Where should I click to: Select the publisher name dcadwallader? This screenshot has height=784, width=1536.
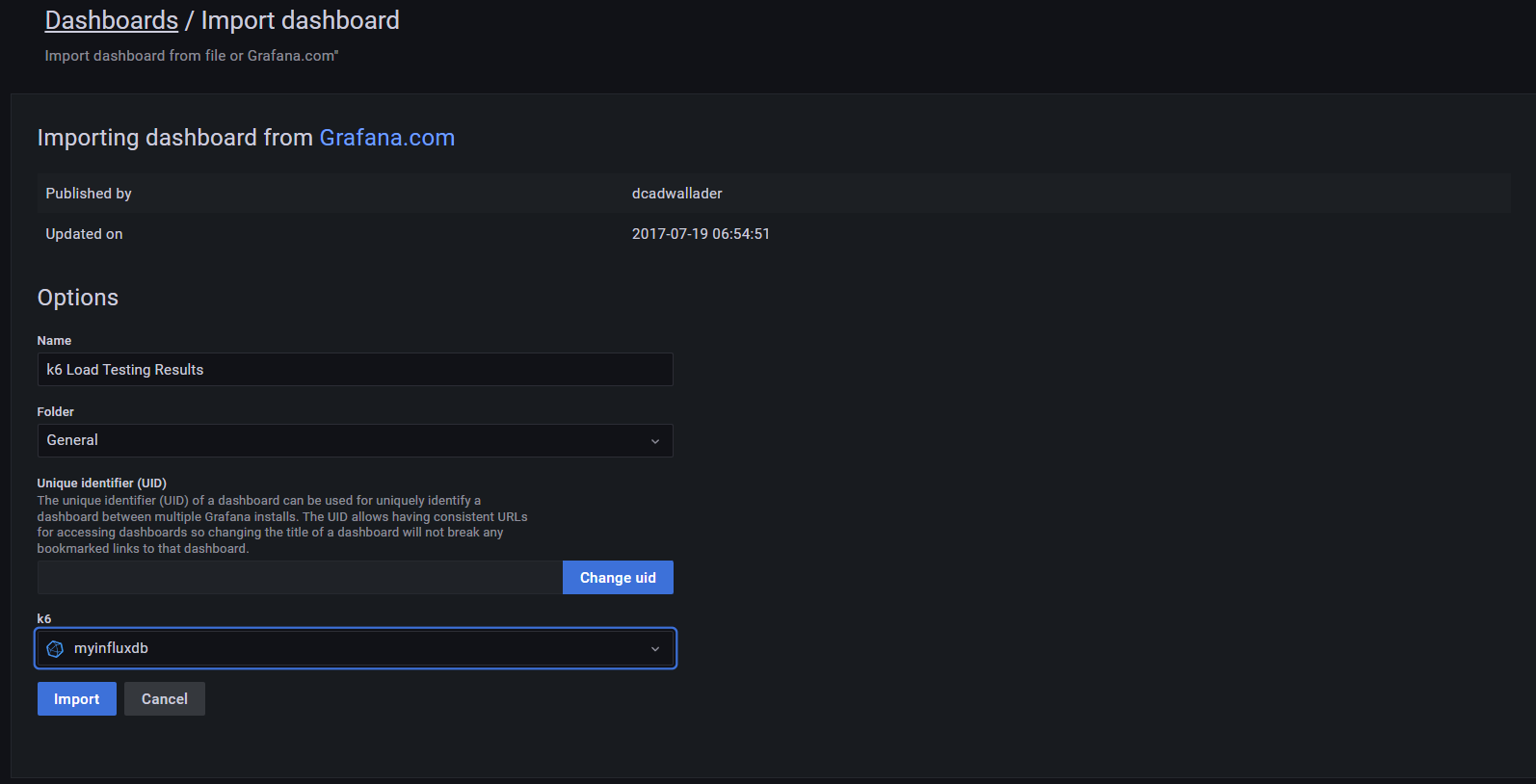click(676, 194)
